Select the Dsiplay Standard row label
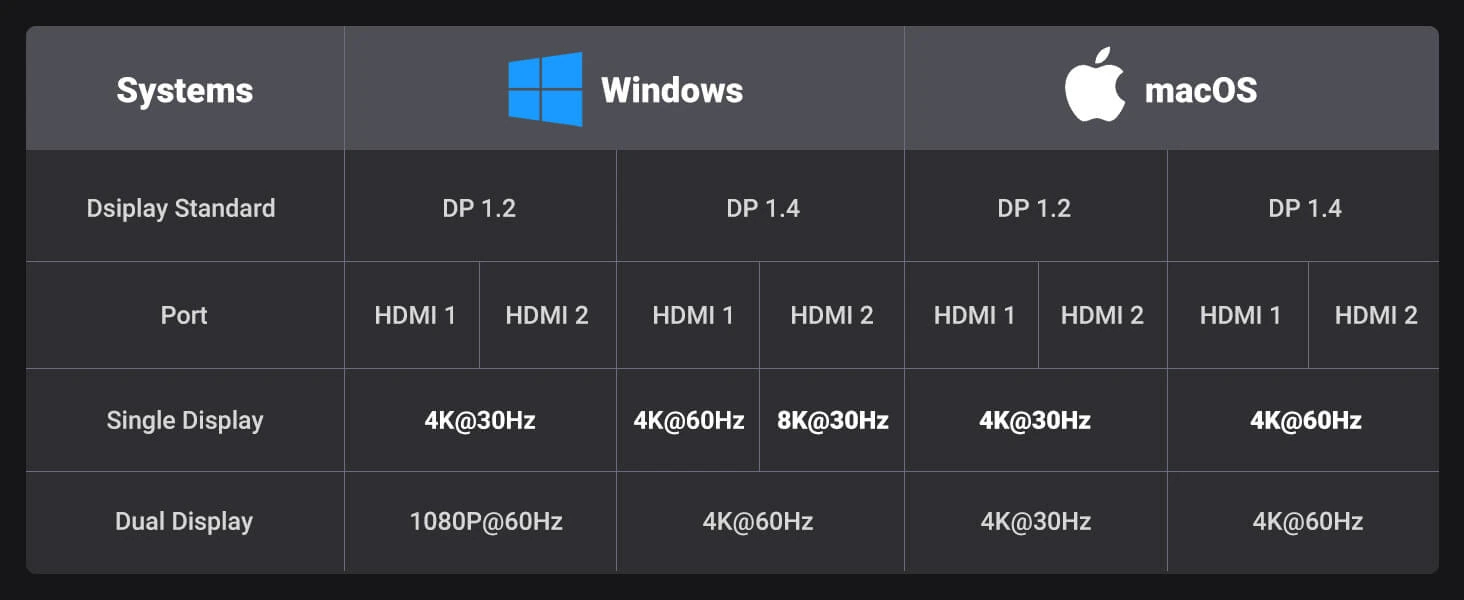1464x600 pixels. tap(181, 209)
